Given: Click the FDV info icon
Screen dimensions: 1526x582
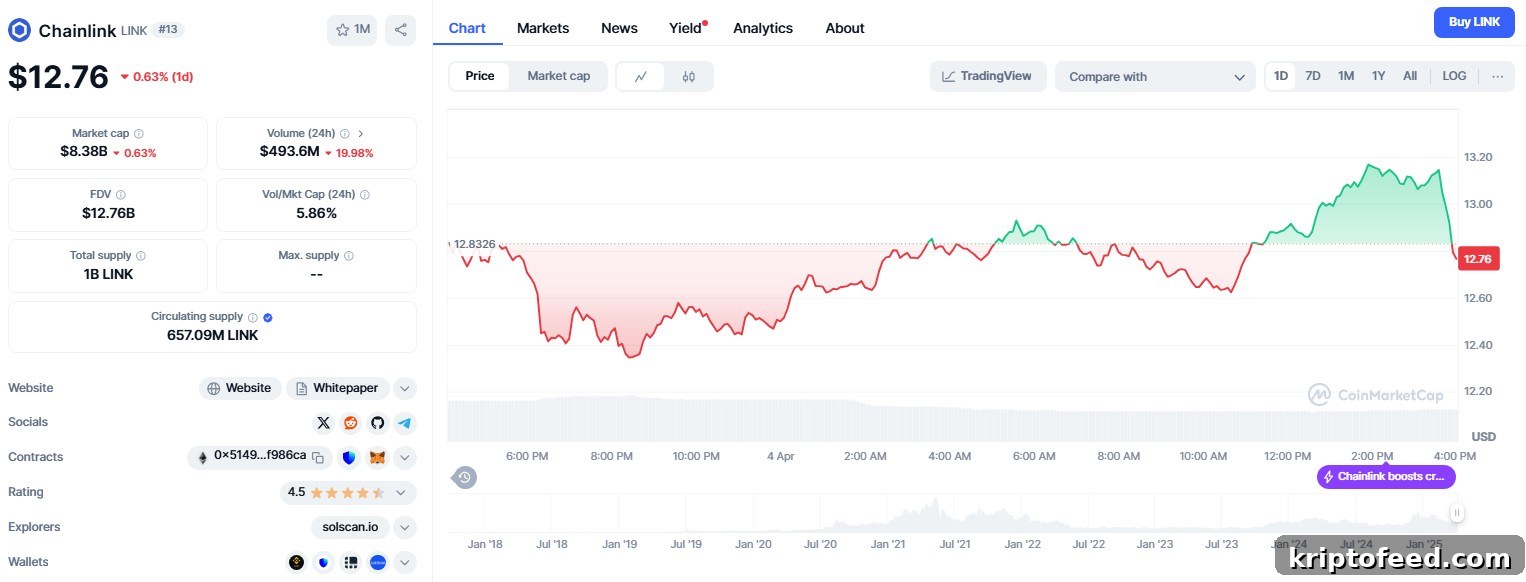Looking at the screenshot, I should (x=121, y=195).
